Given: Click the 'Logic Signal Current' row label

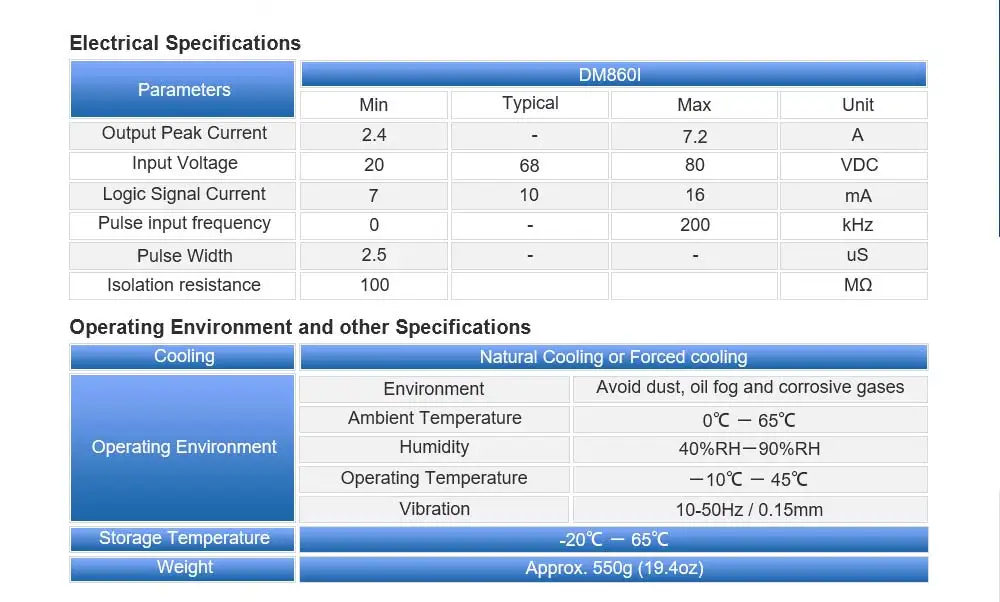Looking at the screenshot, I should tap(182, 195).
